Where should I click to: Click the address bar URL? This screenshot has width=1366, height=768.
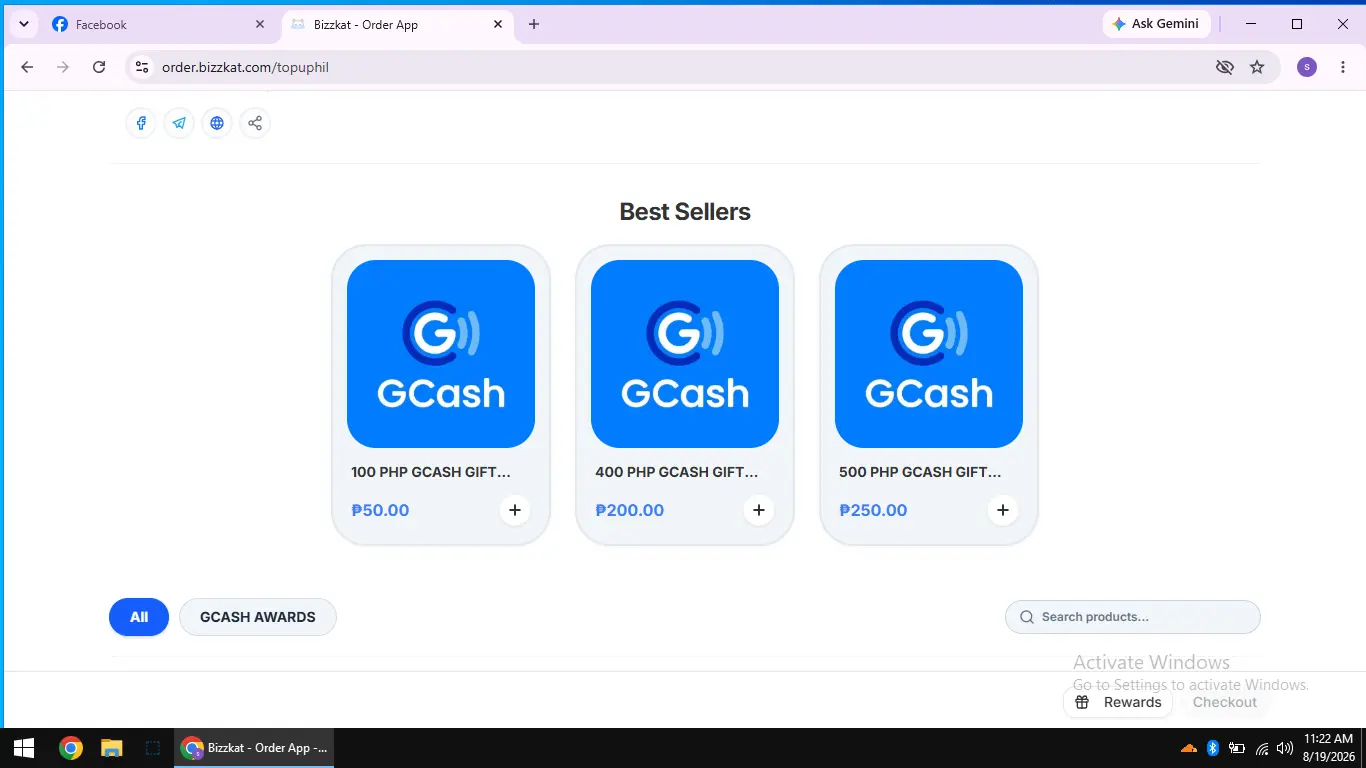(x=245, y=67)
